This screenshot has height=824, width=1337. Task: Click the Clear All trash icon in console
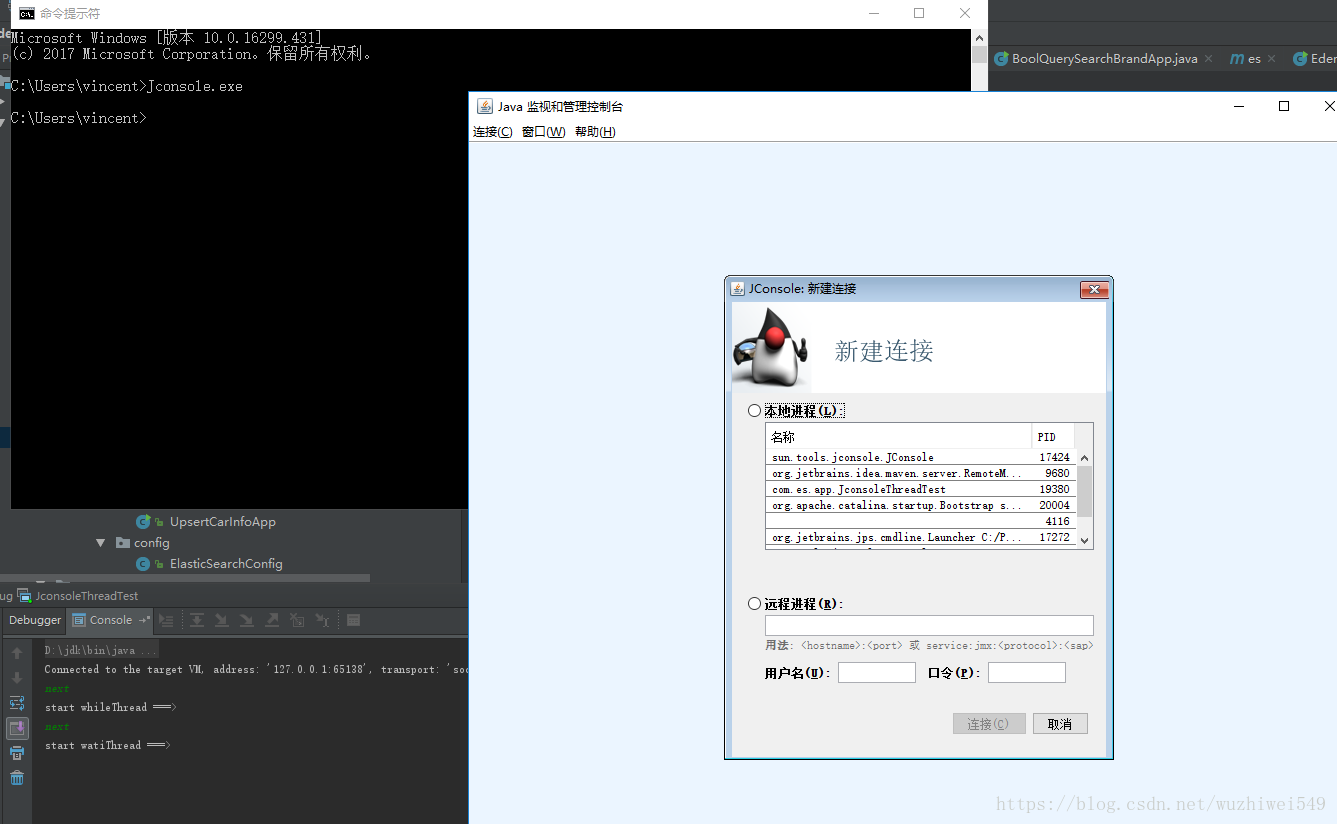pyautogui.click(x=17, y=778)
